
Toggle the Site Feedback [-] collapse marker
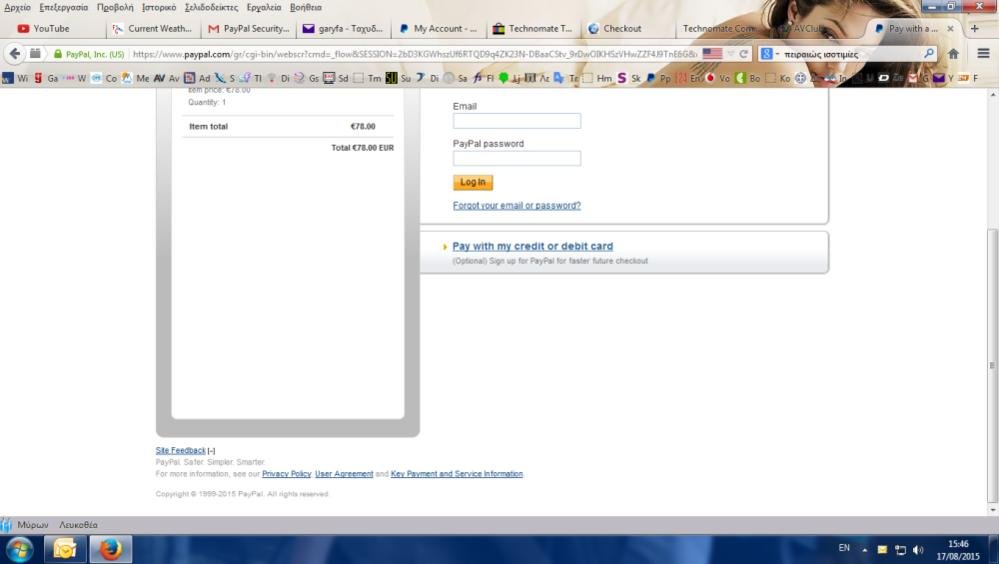212,451
